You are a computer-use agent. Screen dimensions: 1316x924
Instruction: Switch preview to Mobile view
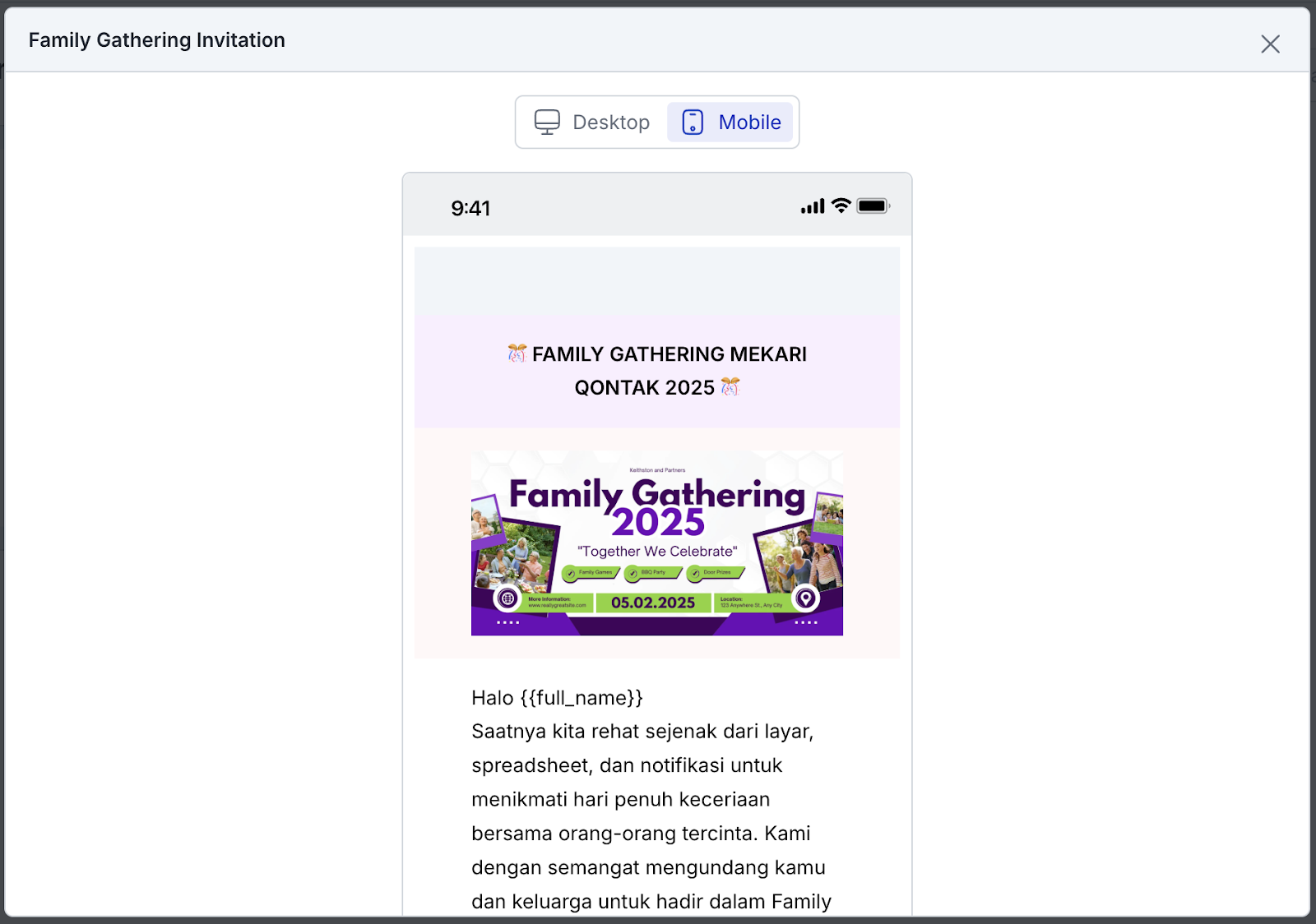click(730, 122)
